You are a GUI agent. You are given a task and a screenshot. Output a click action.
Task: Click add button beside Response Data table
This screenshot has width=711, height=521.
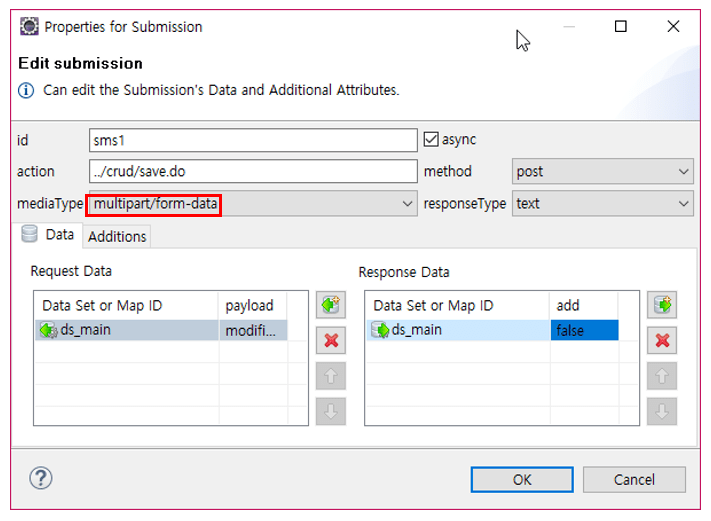click(660, 305)
